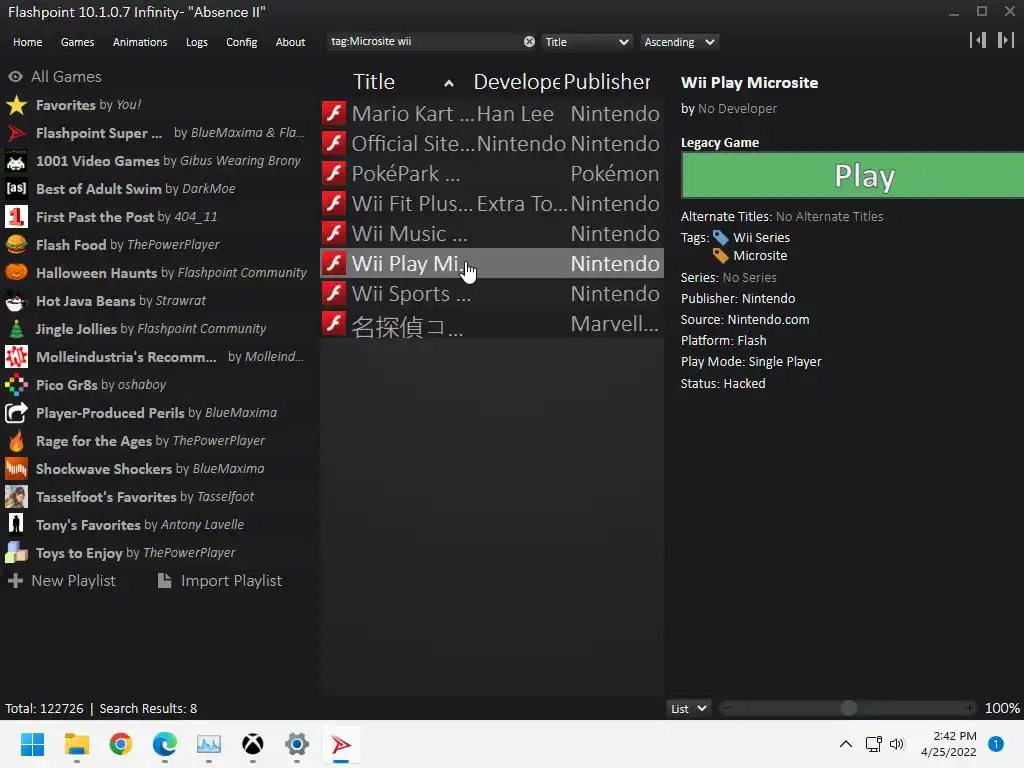Click the Flash icon beside Mario Kart
This screenshot has height=768, width=1024.
coord(334,113)
